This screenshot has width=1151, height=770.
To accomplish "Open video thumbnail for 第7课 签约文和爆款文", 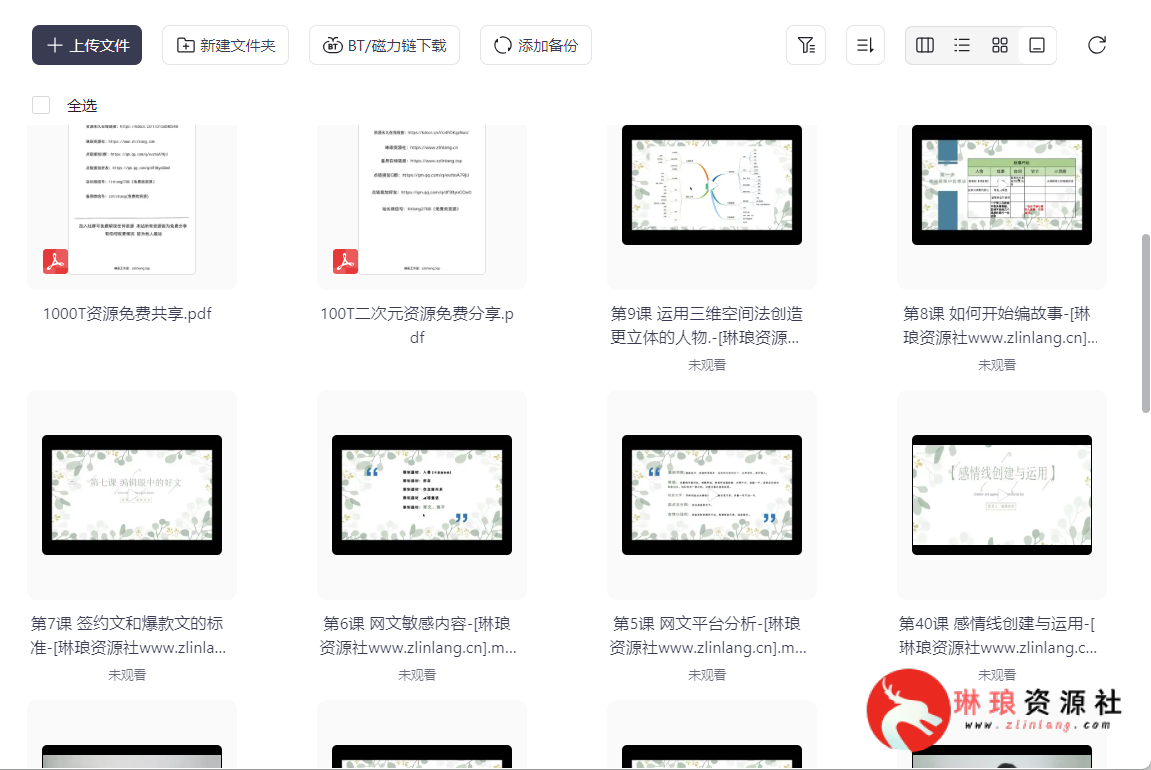I will pyautogui.click(x=132, y=495).
